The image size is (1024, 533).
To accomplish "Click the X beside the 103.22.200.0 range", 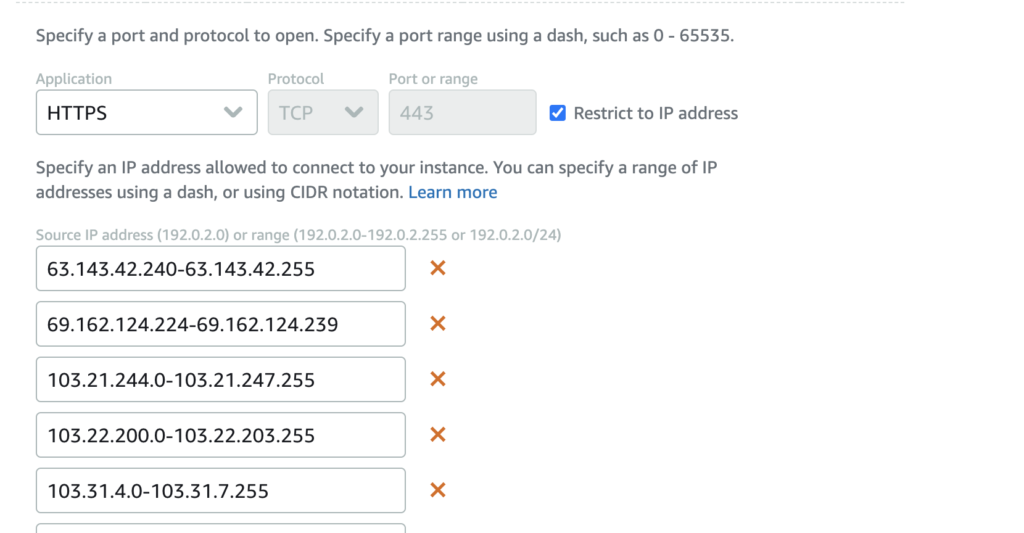I will 438,434.
